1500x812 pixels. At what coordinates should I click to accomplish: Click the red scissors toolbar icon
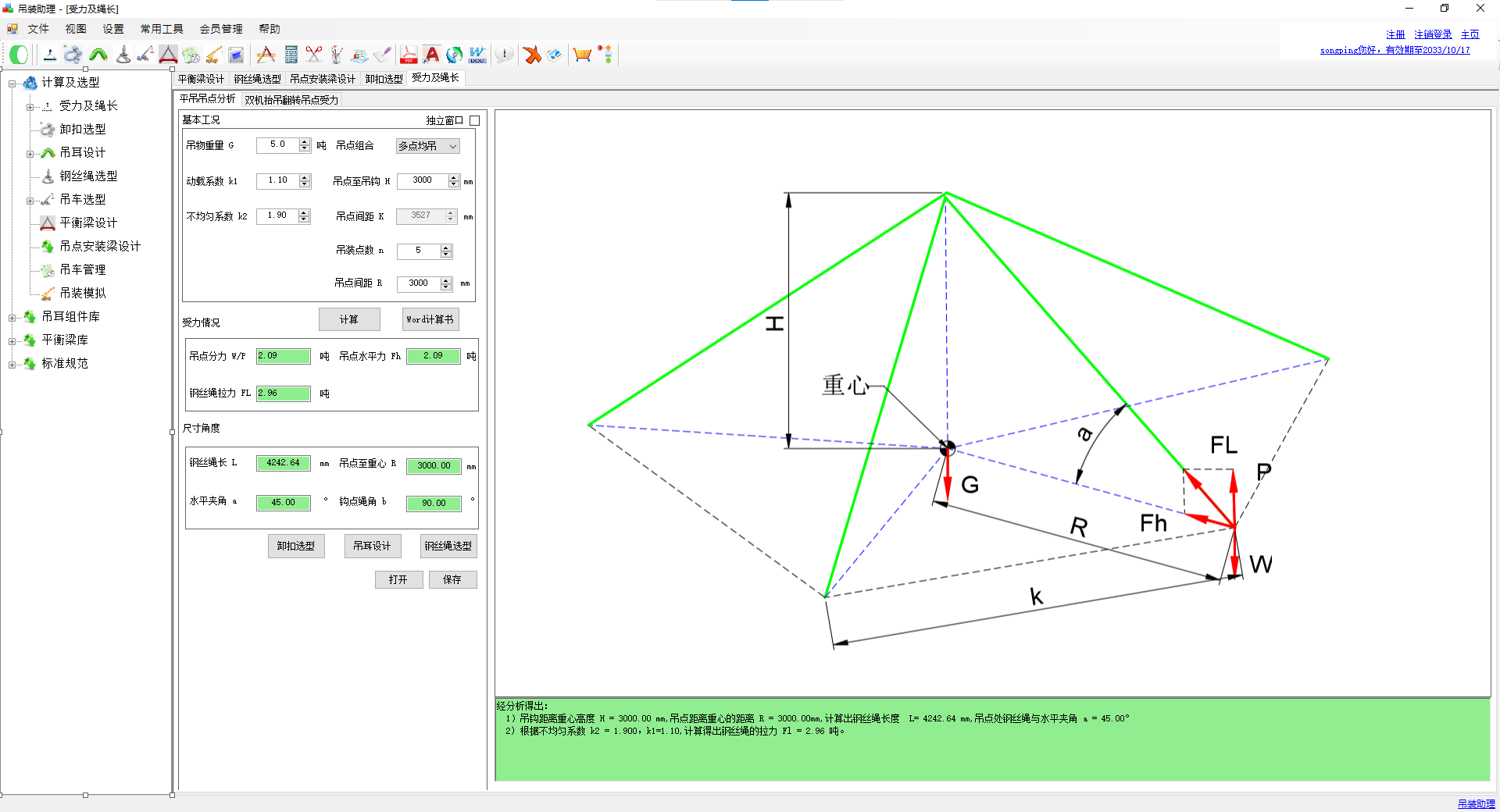click(314, 55)
